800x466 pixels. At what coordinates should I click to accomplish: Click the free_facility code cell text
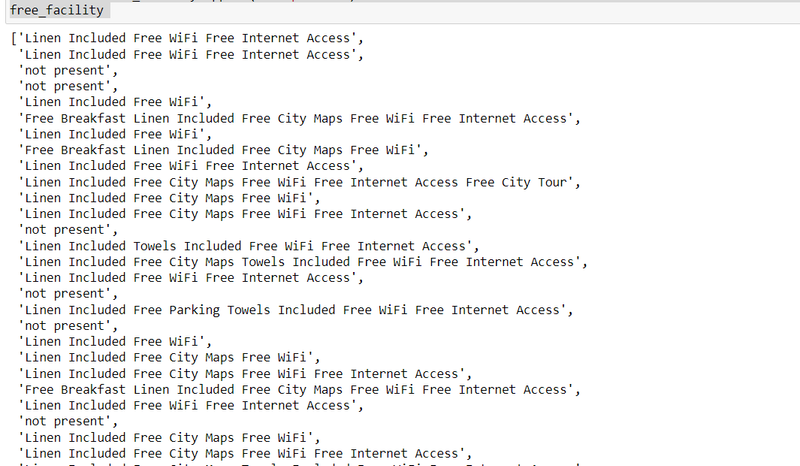tap(56, 11)
